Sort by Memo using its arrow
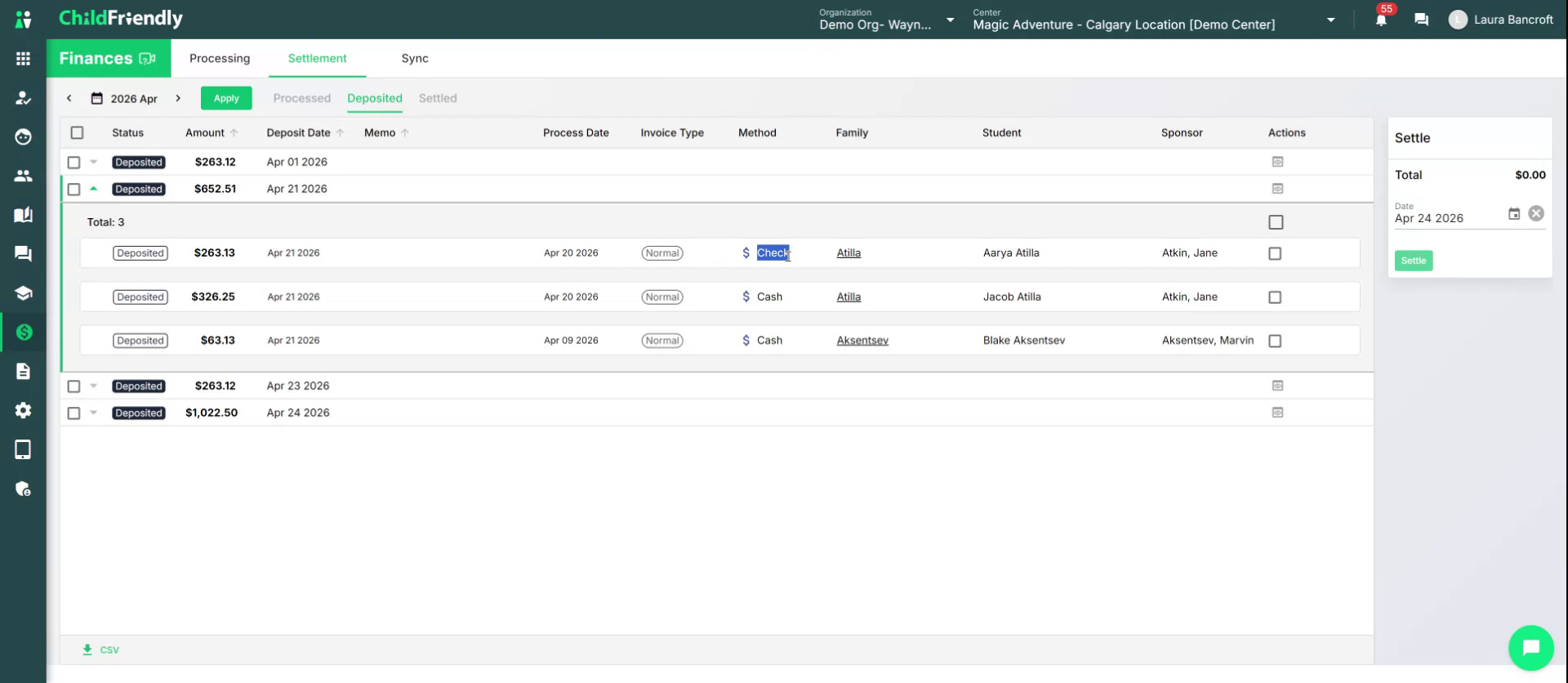This screenshot has width=1568, height=683. (x=405, y=132)
